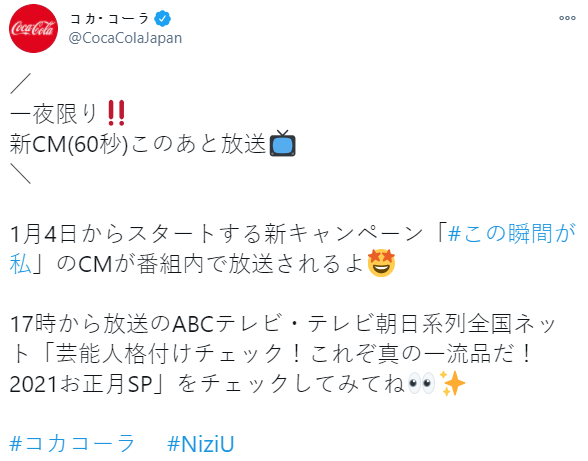Click the red double exclamation emoji
Viewport: 588px width, 461px height.
(116, 113)
